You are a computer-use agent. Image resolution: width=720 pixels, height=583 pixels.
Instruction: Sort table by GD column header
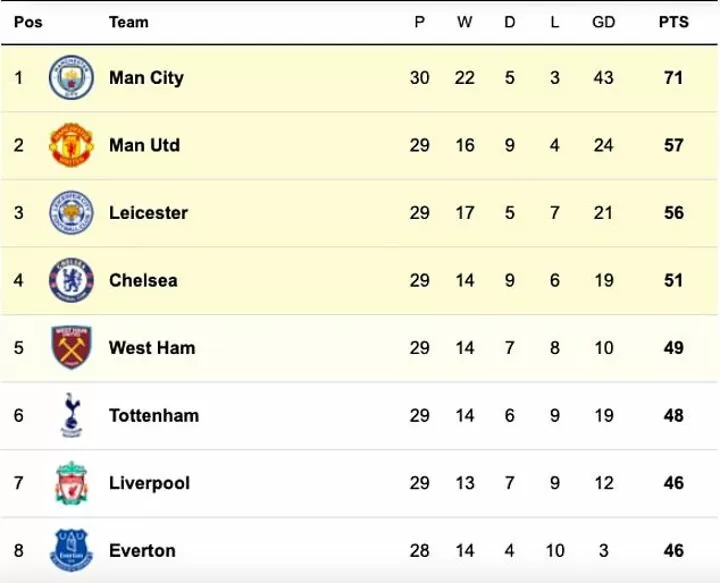603,22
